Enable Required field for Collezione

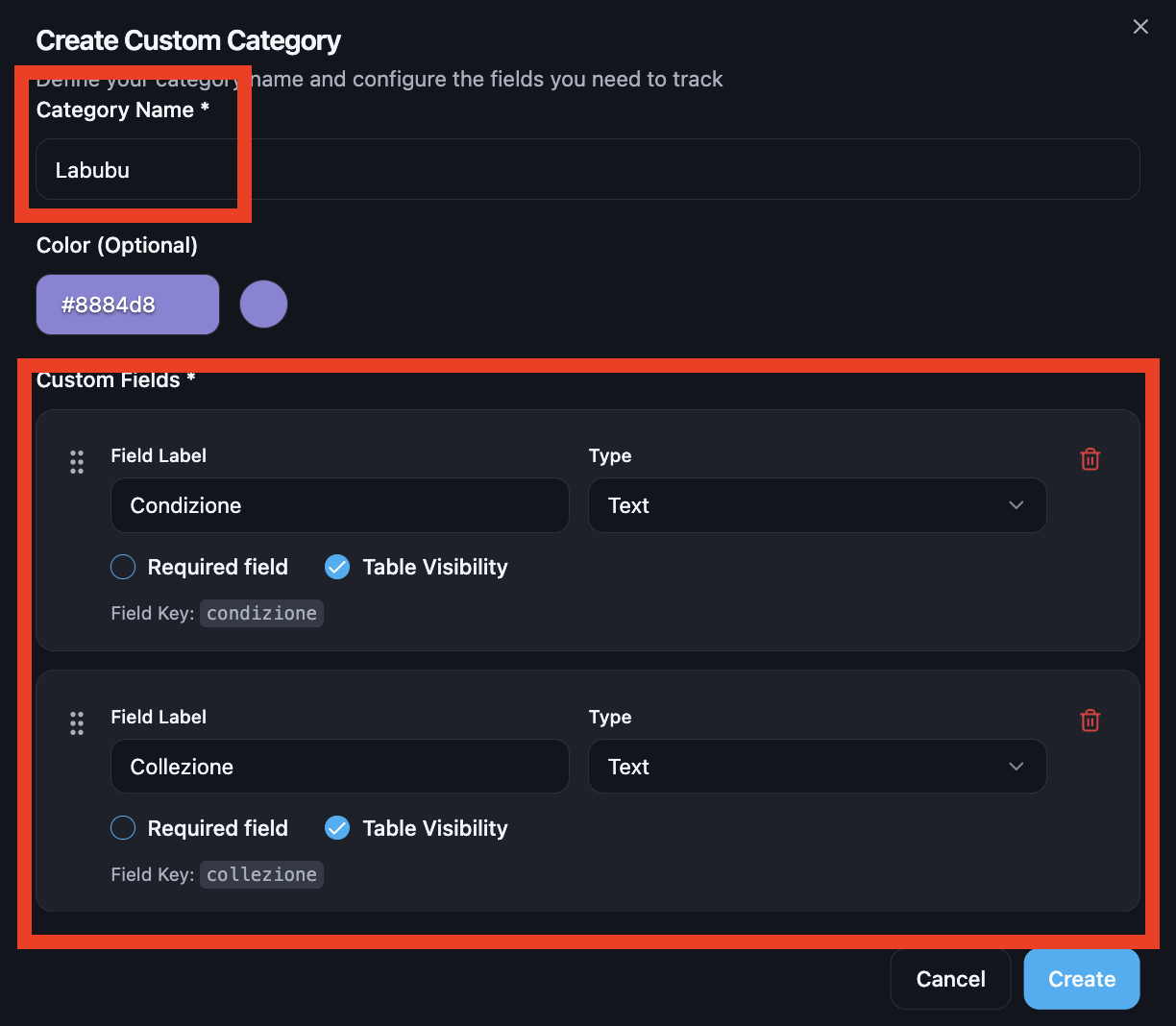[123, 828]
